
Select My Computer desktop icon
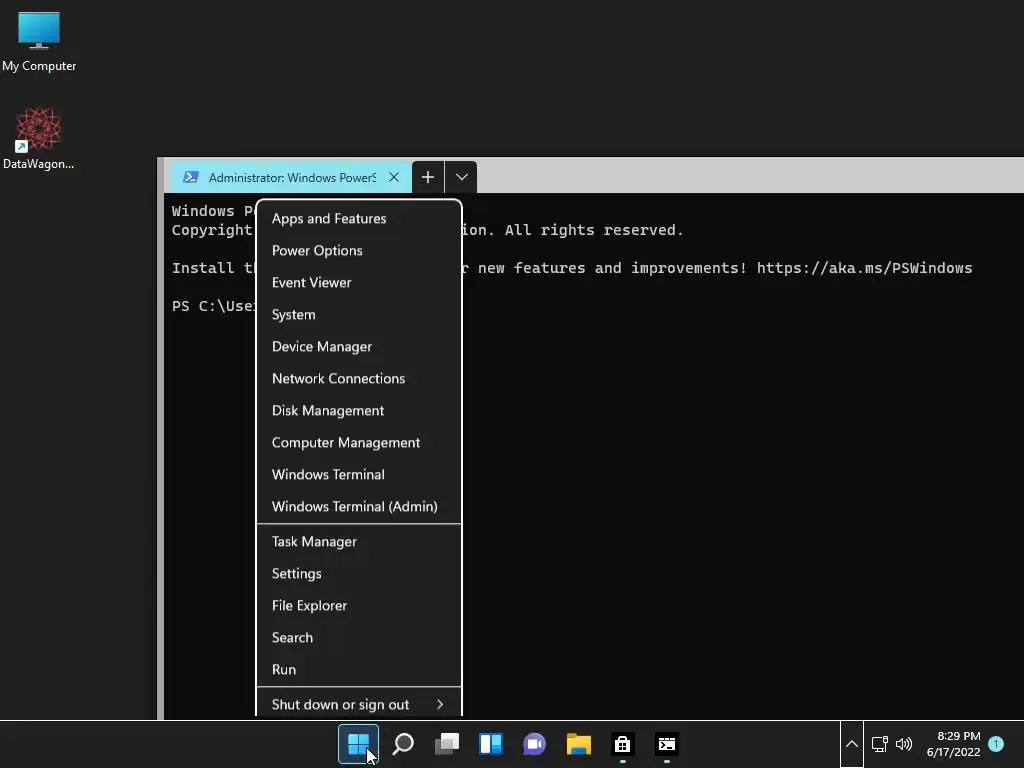click(39, 42)
